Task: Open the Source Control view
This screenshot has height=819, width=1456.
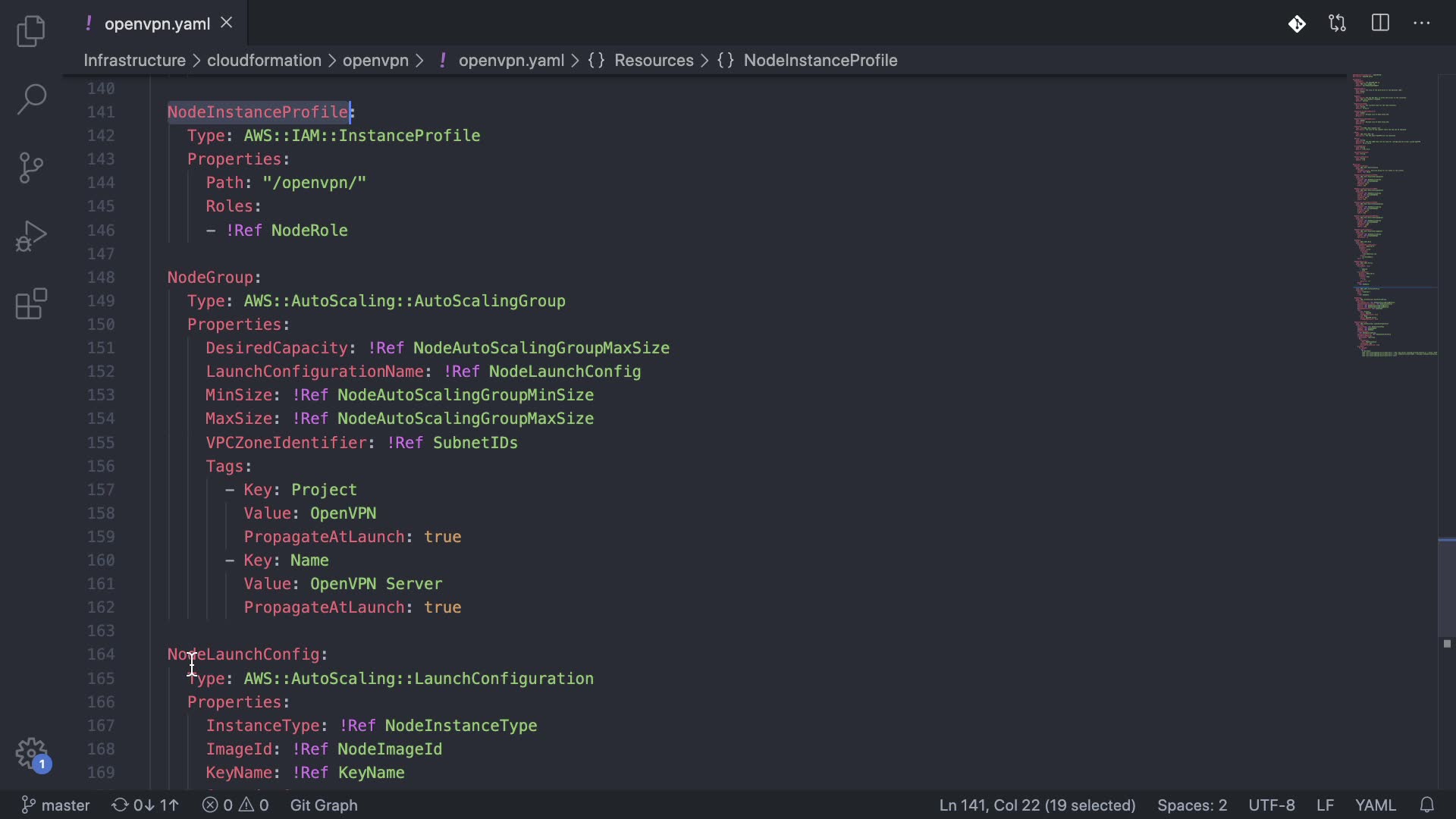Action: click(31, 168)
